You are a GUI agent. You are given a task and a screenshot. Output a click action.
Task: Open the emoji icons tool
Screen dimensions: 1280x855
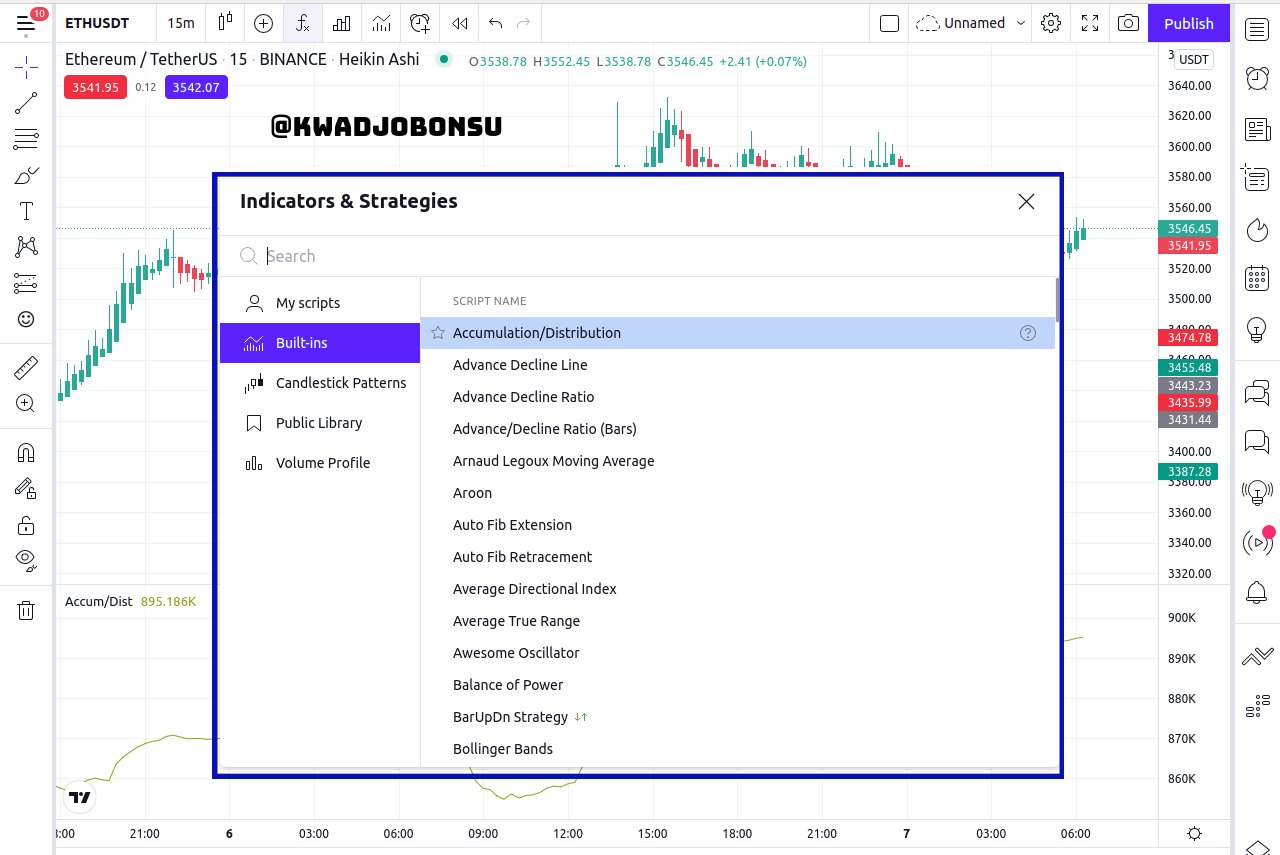[26, 319]
